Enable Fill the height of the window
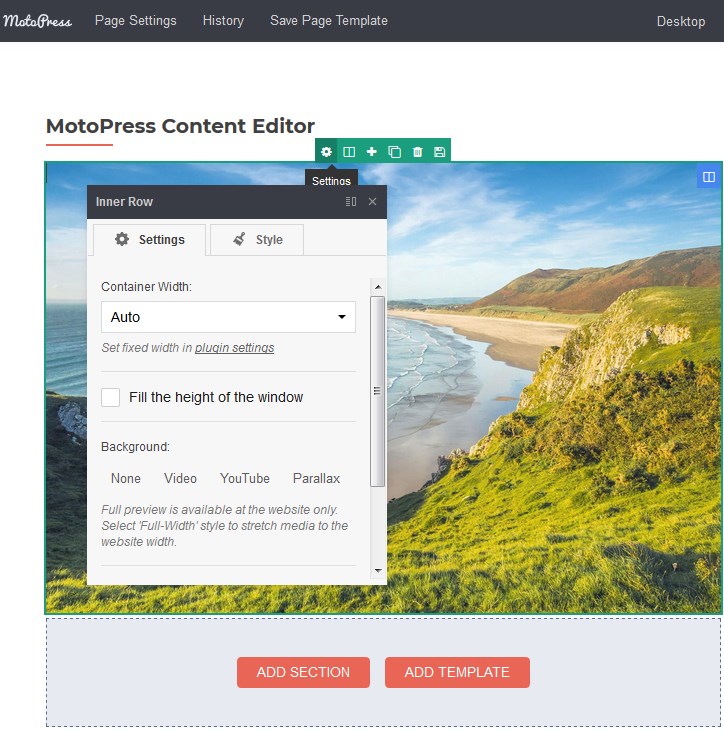724x733 pixels. click(111, 397)
